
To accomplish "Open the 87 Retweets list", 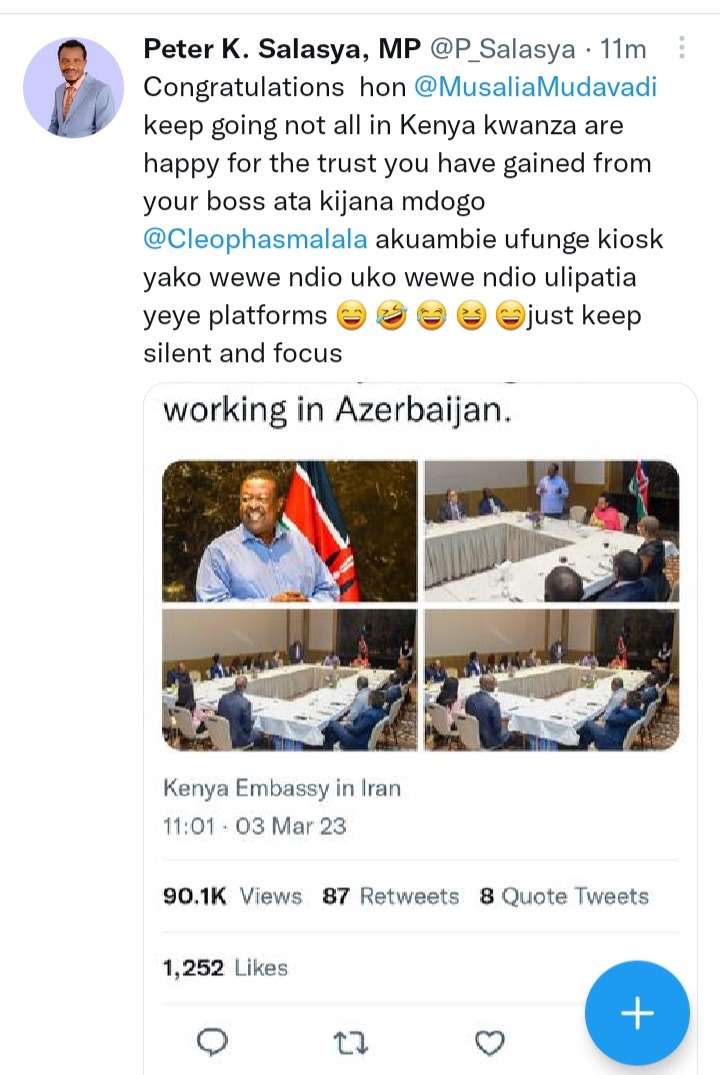I will [391, 896].
